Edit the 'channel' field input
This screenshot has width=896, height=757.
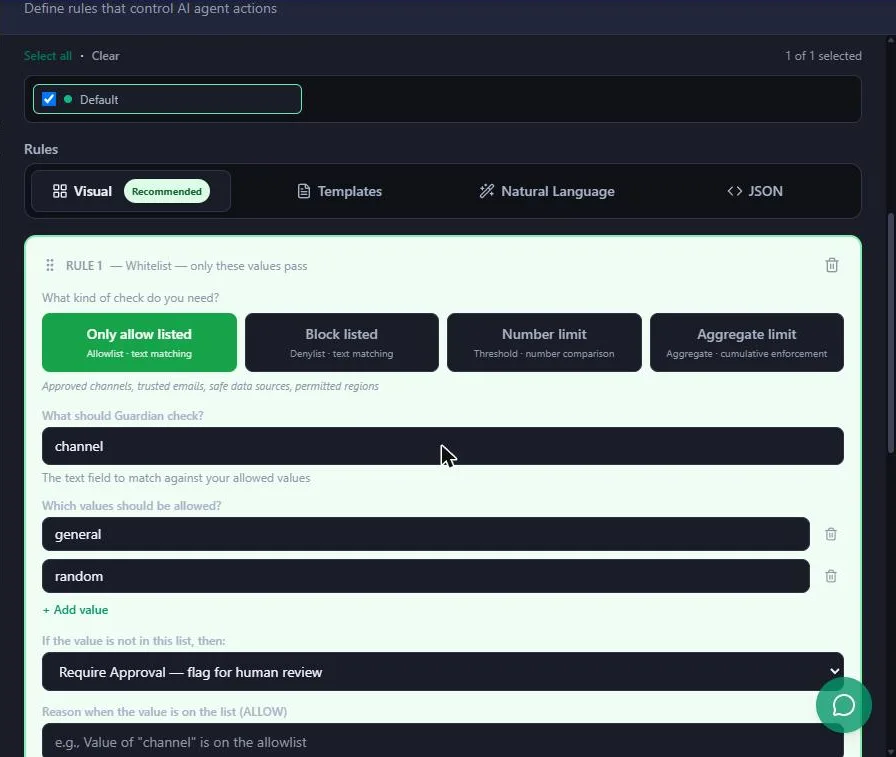[x=443, y=446]
